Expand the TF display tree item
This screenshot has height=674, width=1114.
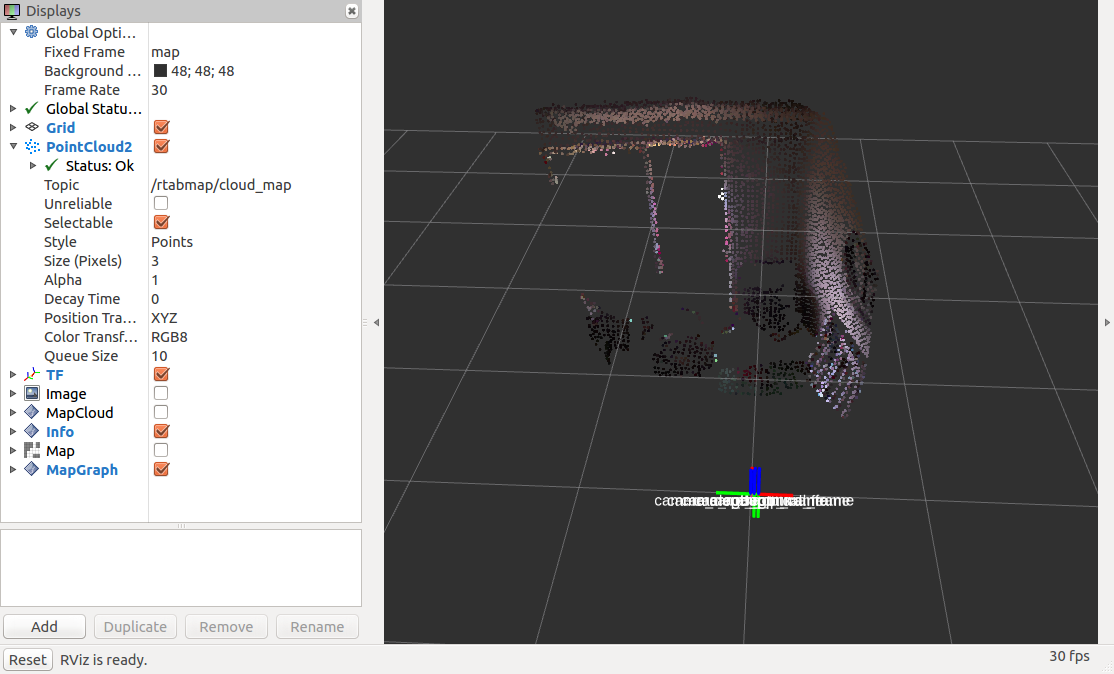click(x=13, y=375)
